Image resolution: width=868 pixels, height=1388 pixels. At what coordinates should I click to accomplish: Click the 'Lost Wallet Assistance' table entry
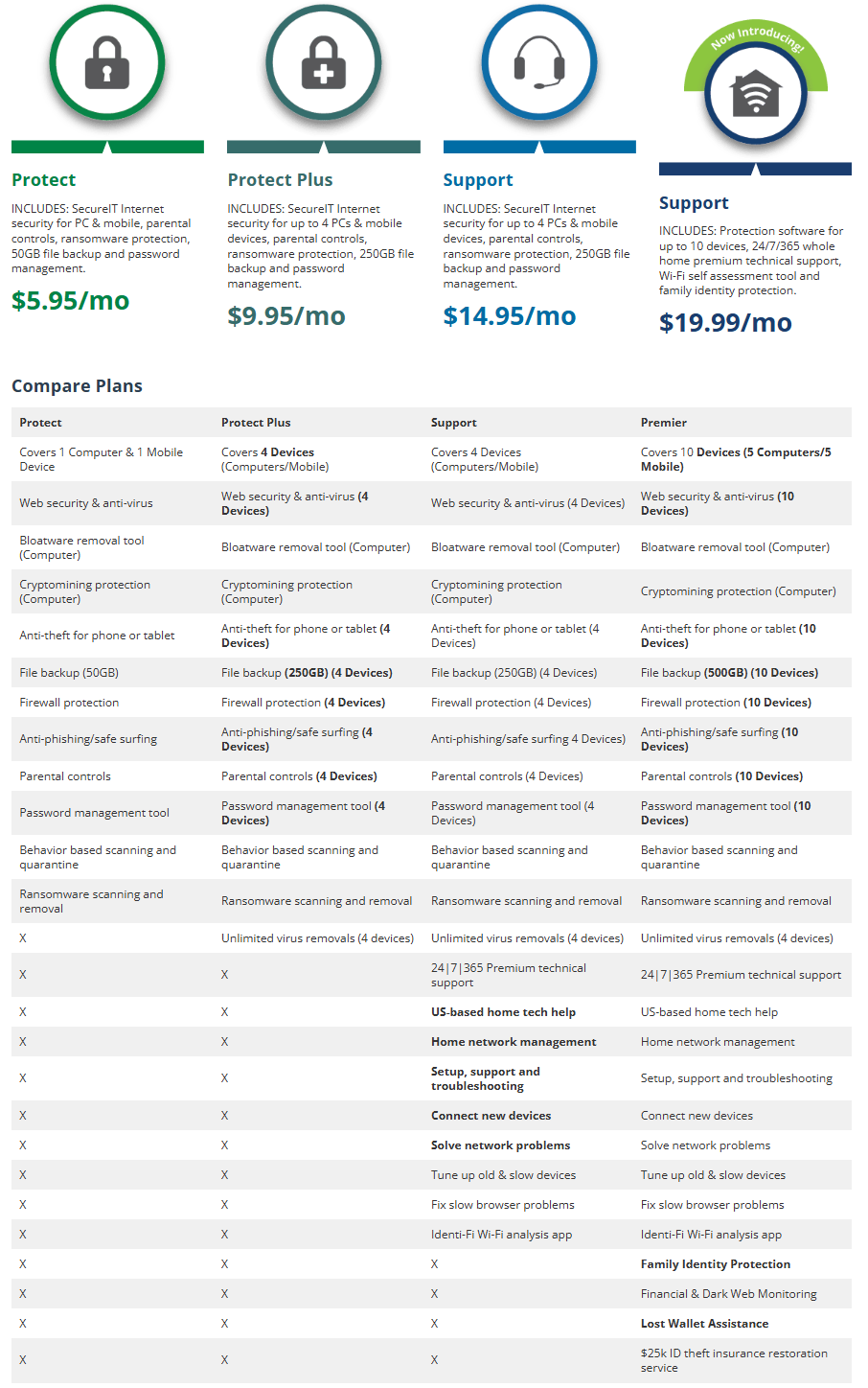(x=704, y=1324)
